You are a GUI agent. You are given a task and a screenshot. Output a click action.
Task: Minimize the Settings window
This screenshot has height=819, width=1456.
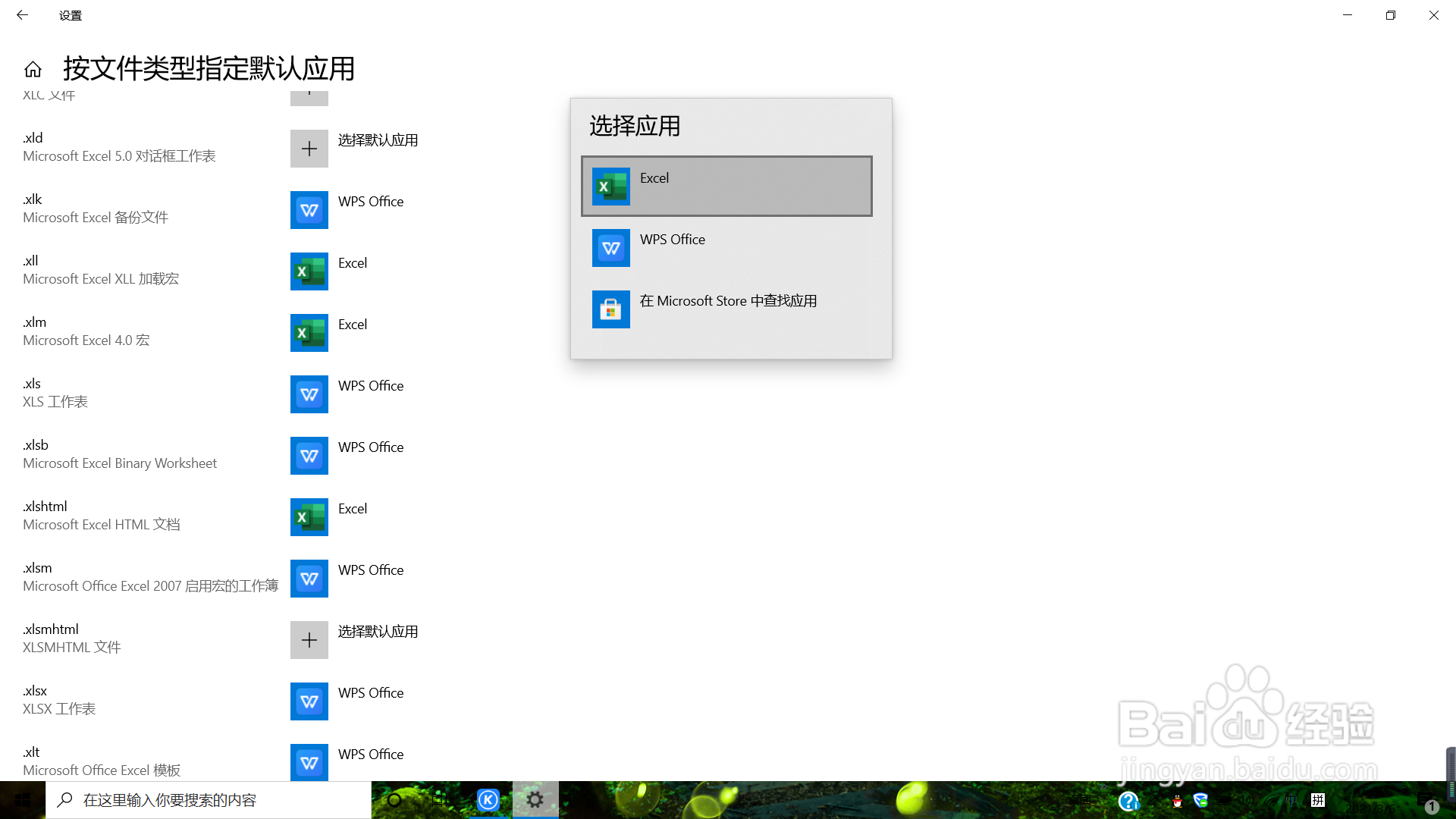[x=1348, y=15]
